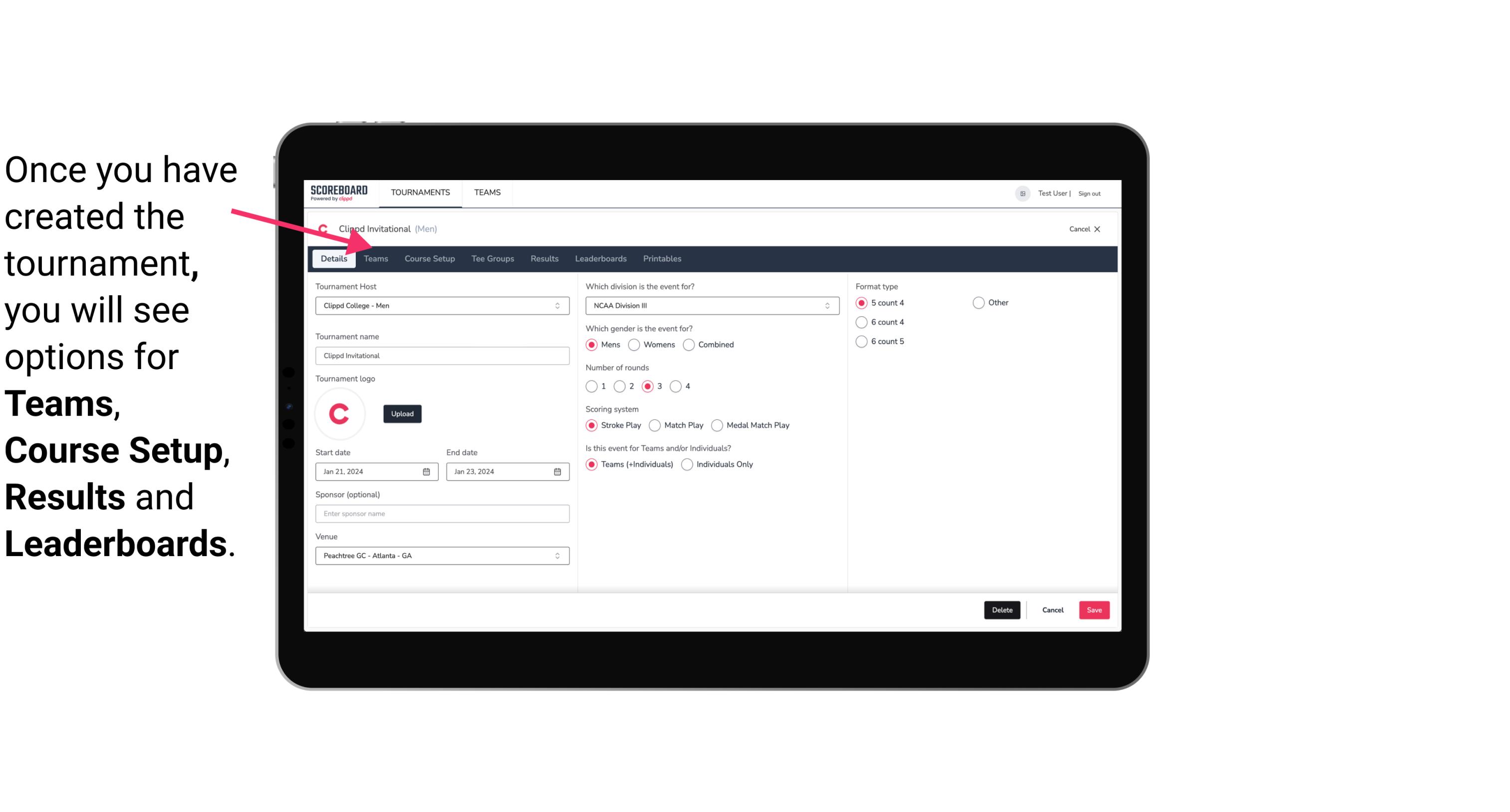Select the Womens gender radio button
The height and width of the screenshot is (812, 1510).
tap(634, 344)
